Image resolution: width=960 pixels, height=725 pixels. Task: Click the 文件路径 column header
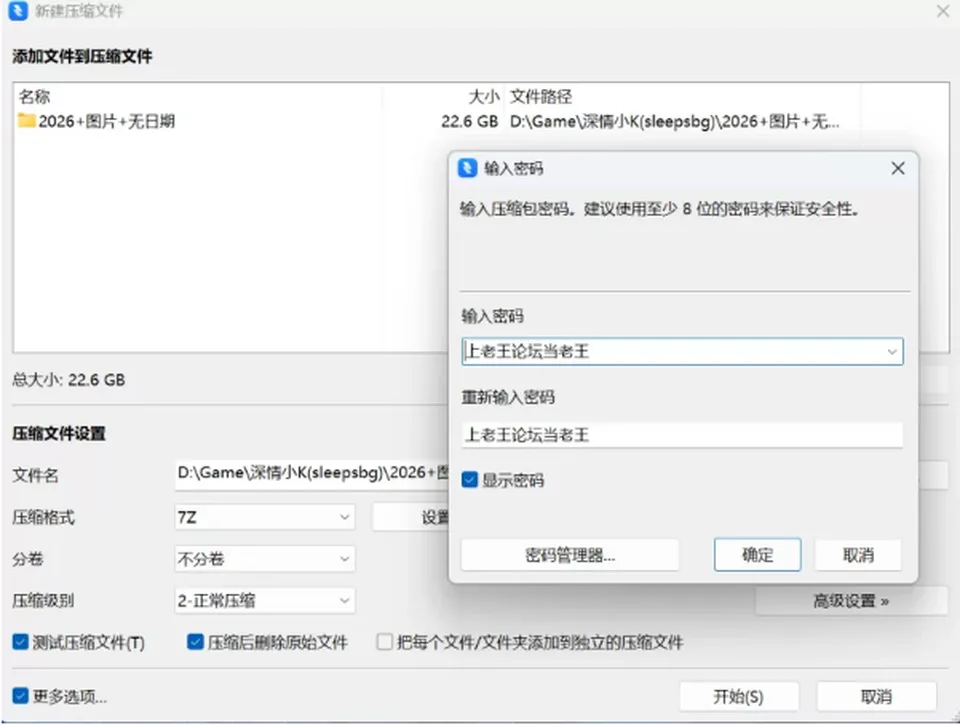point(541,96)
